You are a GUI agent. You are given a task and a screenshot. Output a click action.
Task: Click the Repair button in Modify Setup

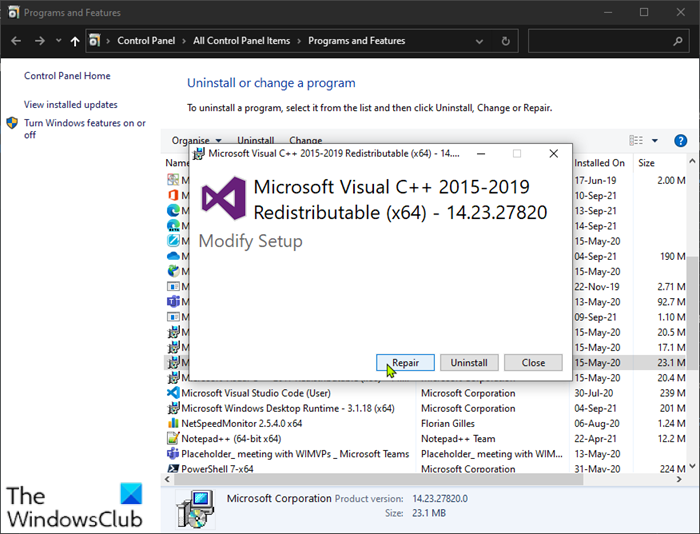coord(405,363)
